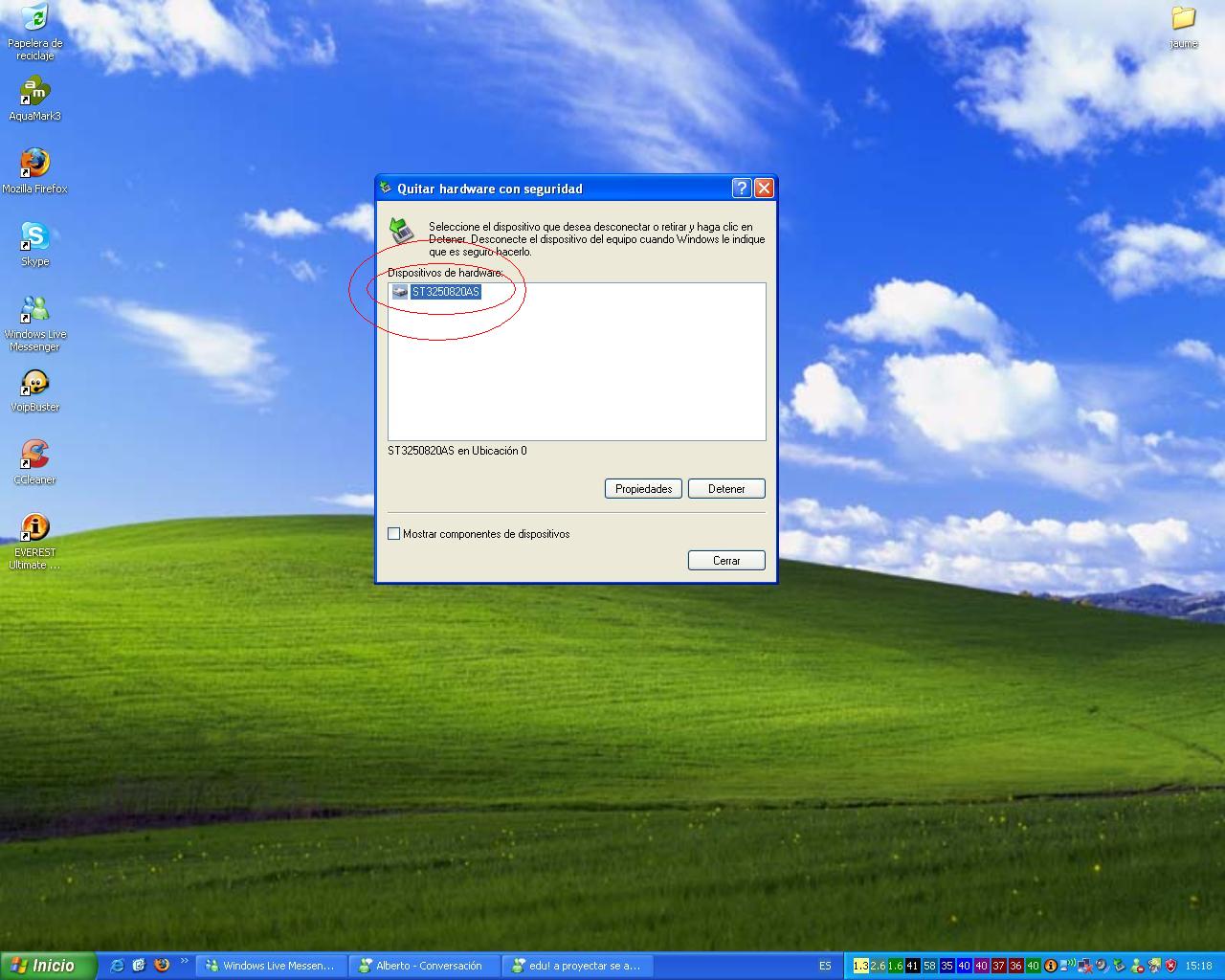The width and height of the screenshot is (1225, 980).
Task: Switch to Alberto - Conversación taskbar button
Action: coord(424,966)
